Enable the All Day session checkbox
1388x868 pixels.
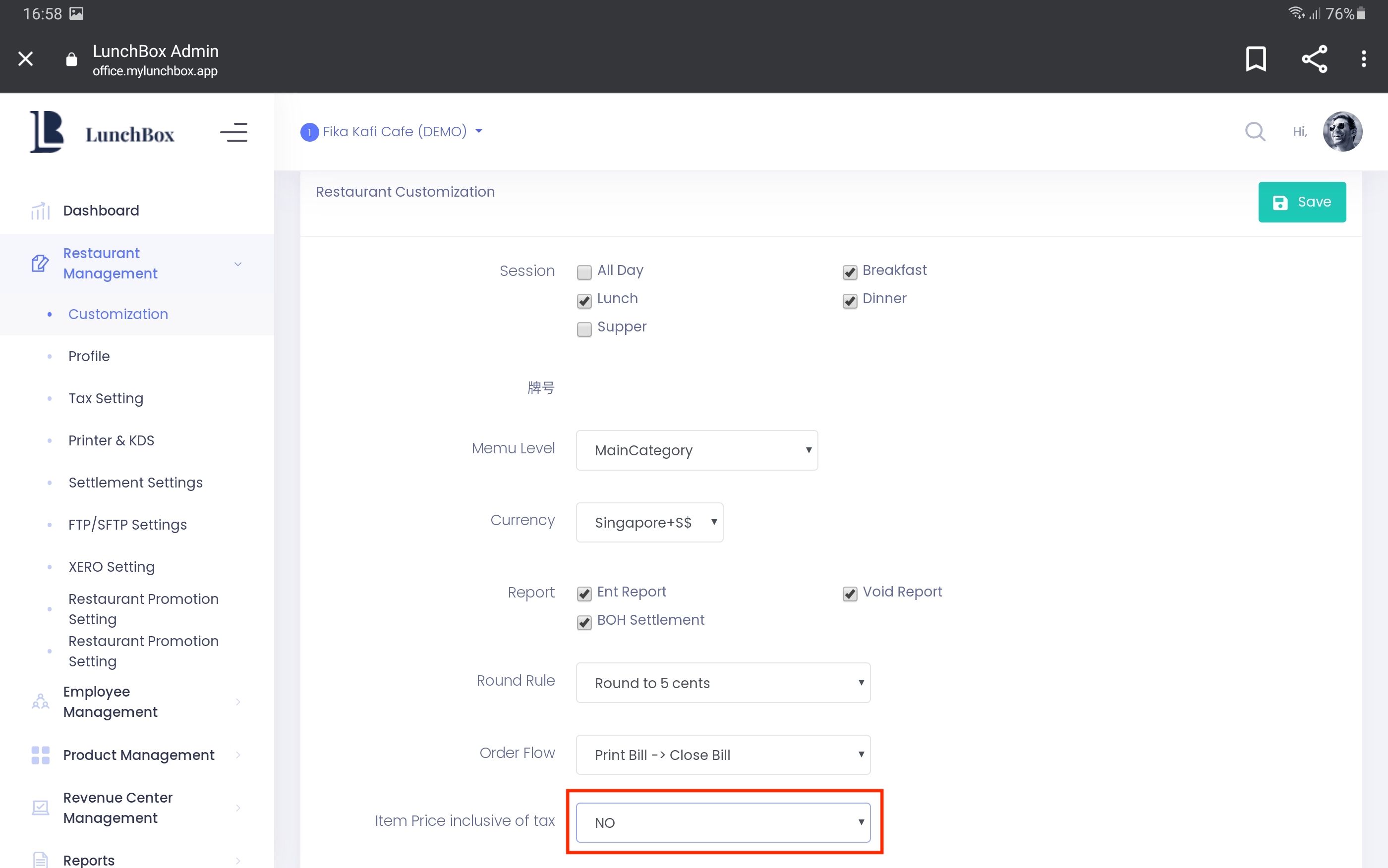[x=584, y=271]
